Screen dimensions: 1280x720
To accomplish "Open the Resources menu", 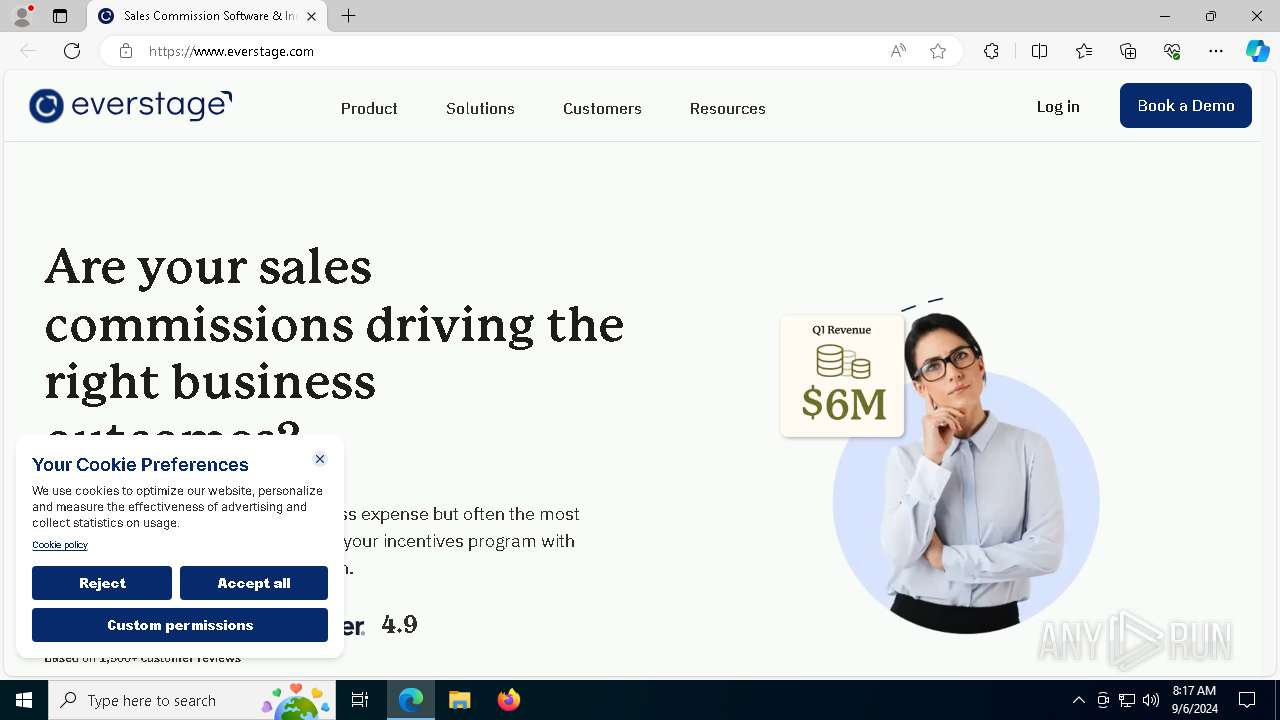I will click(x=727, y=108).
